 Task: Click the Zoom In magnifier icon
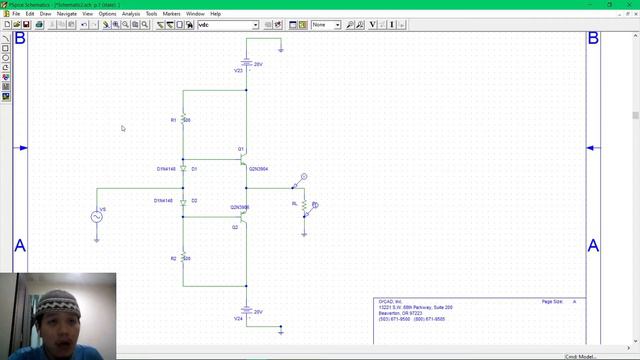point(116,25)
